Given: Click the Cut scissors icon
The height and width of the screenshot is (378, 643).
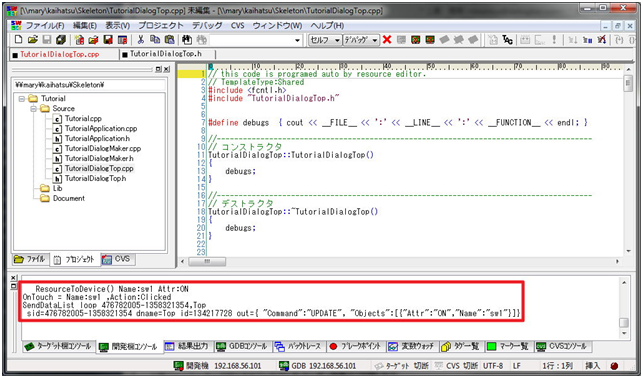Looking at the screenshot, I should point(141,40).
